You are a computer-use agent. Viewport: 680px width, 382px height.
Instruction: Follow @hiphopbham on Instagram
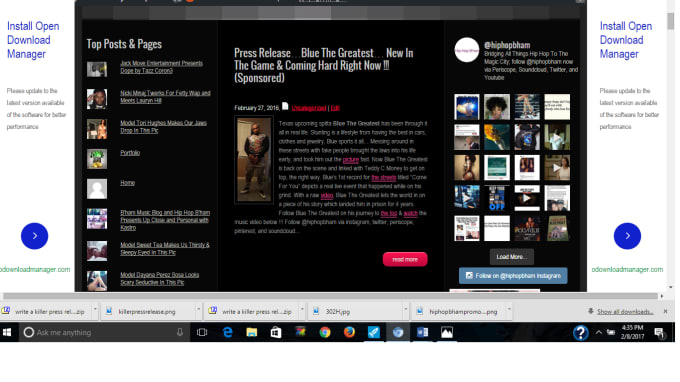click(x=513, y=276)
